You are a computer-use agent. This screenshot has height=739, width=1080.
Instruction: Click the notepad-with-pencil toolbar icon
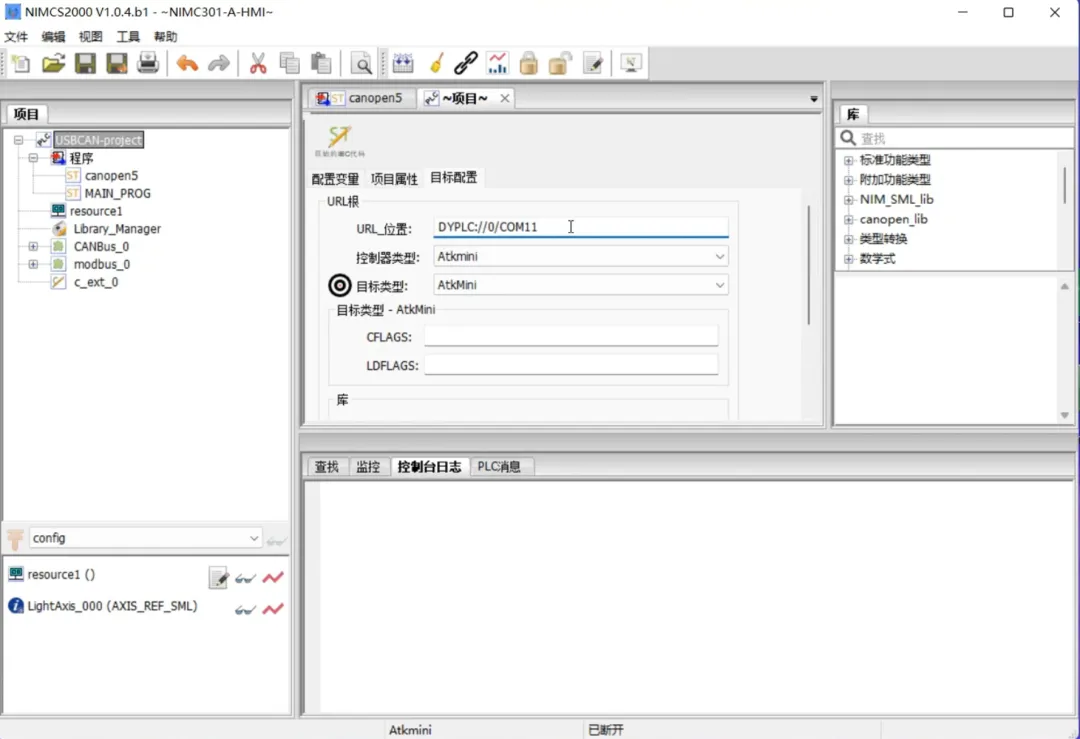coord(593,63)
